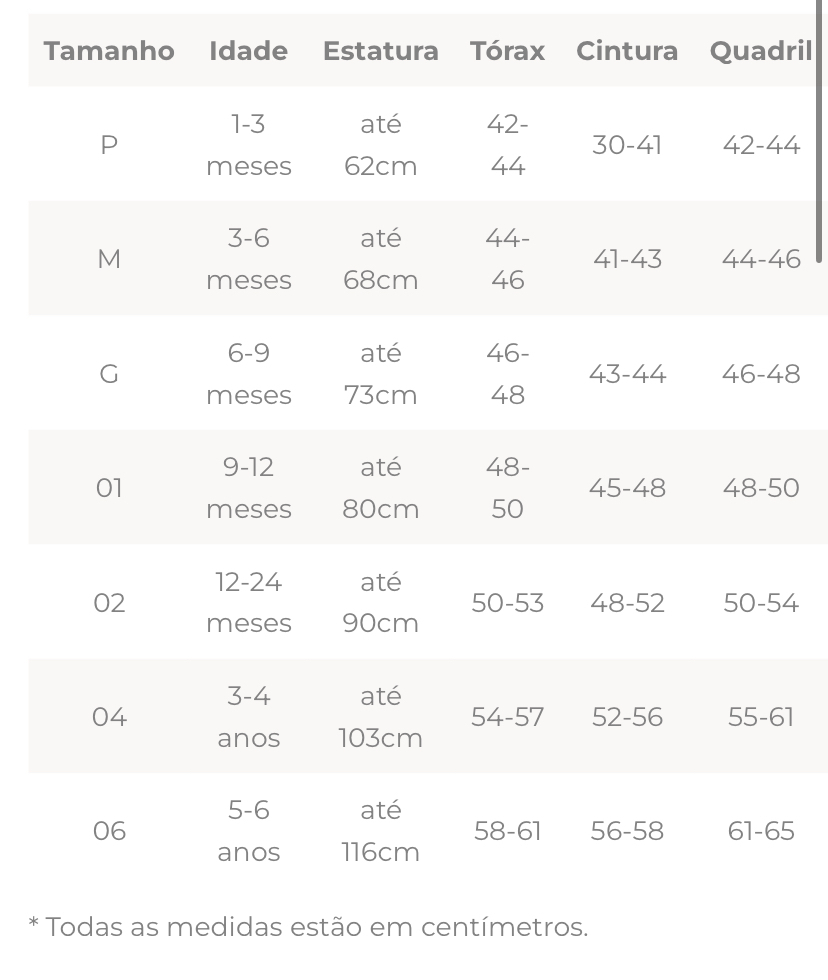Click the Tamanho column header
Screen dimensions: 828x980
(x=109, y=51)
